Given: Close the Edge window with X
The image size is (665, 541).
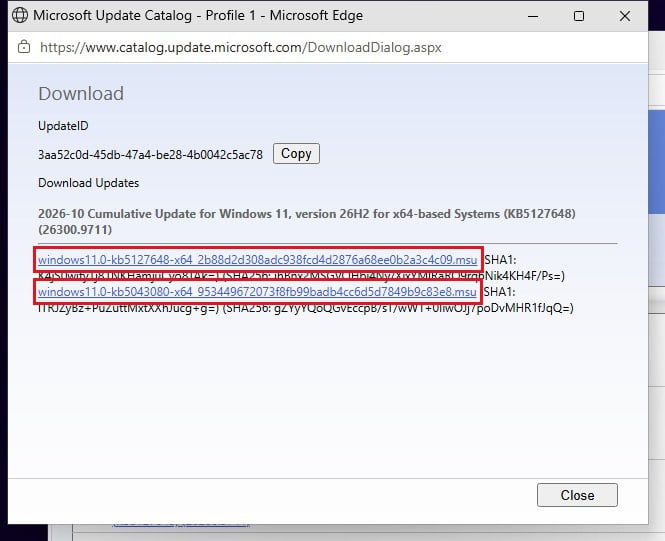Looking at the screenshot, I should pyautogui.click(x=624, y=16).
